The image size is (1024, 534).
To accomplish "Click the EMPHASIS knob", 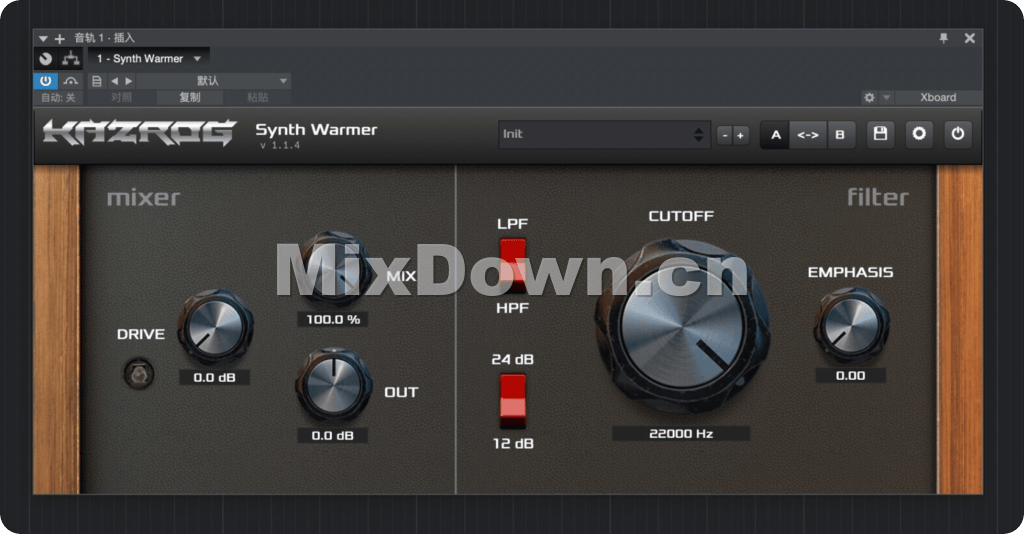I will (x=851, y=325).
